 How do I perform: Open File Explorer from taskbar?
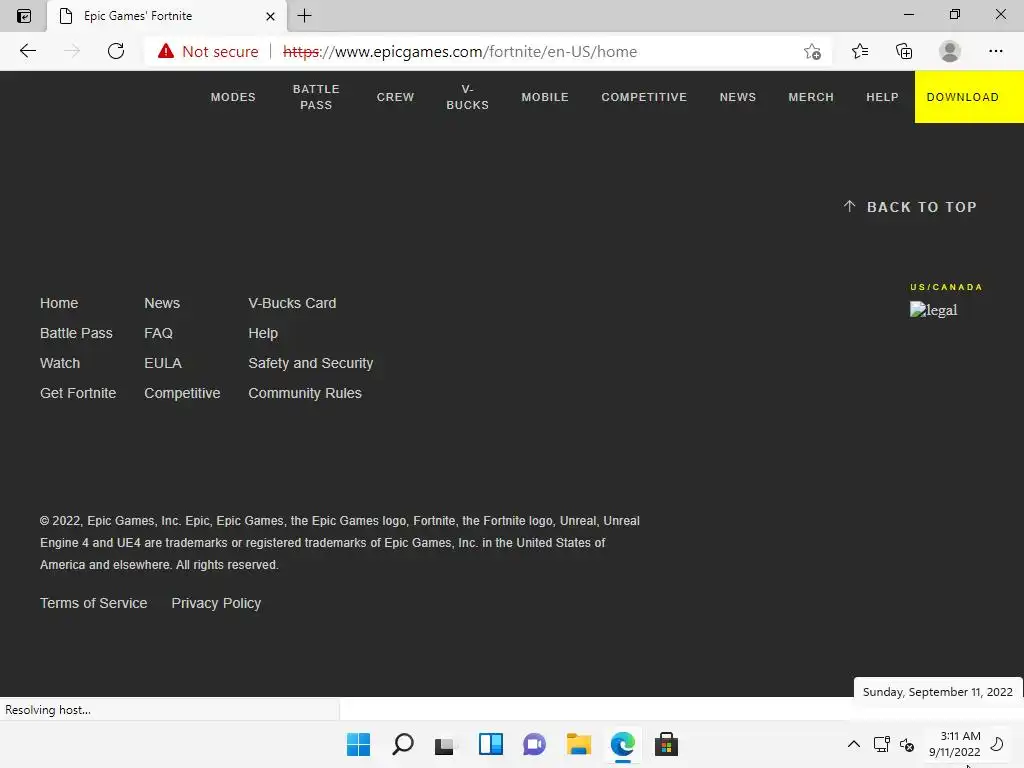point(579,744)
